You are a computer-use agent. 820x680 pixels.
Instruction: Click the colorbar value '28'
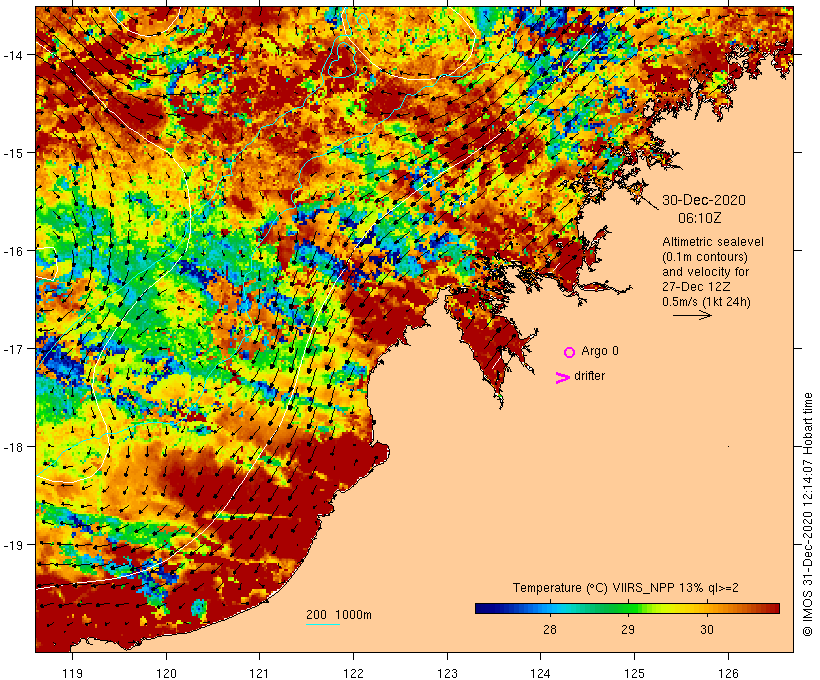(550, 630)
